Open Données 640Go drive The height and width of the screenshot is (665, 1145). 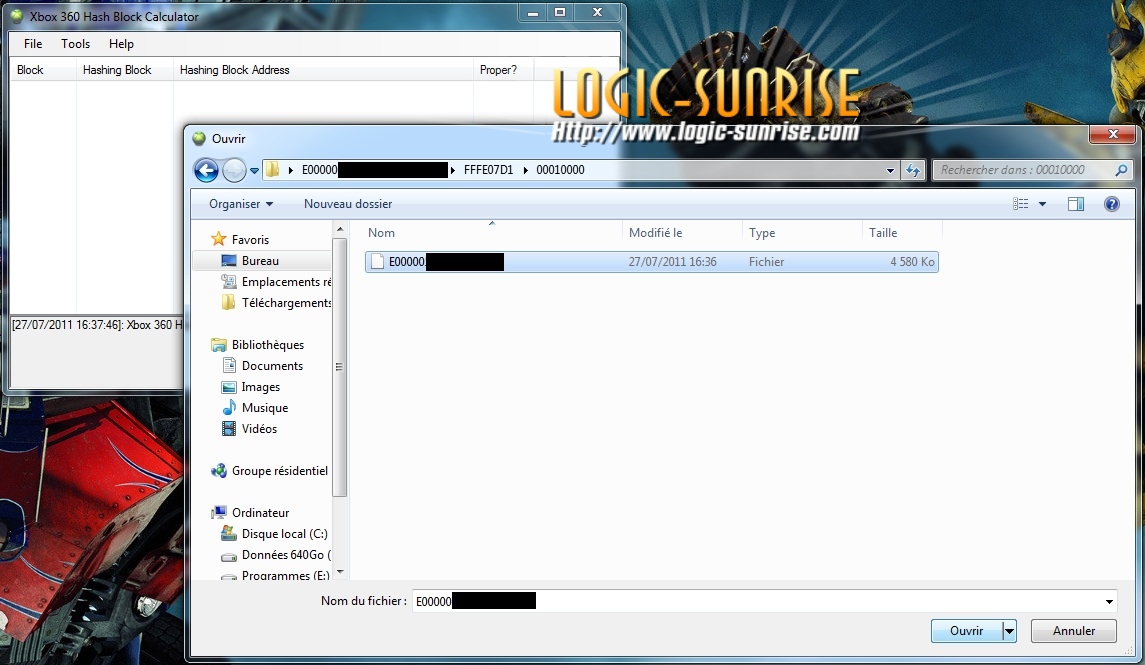click(x=286, y=555)
